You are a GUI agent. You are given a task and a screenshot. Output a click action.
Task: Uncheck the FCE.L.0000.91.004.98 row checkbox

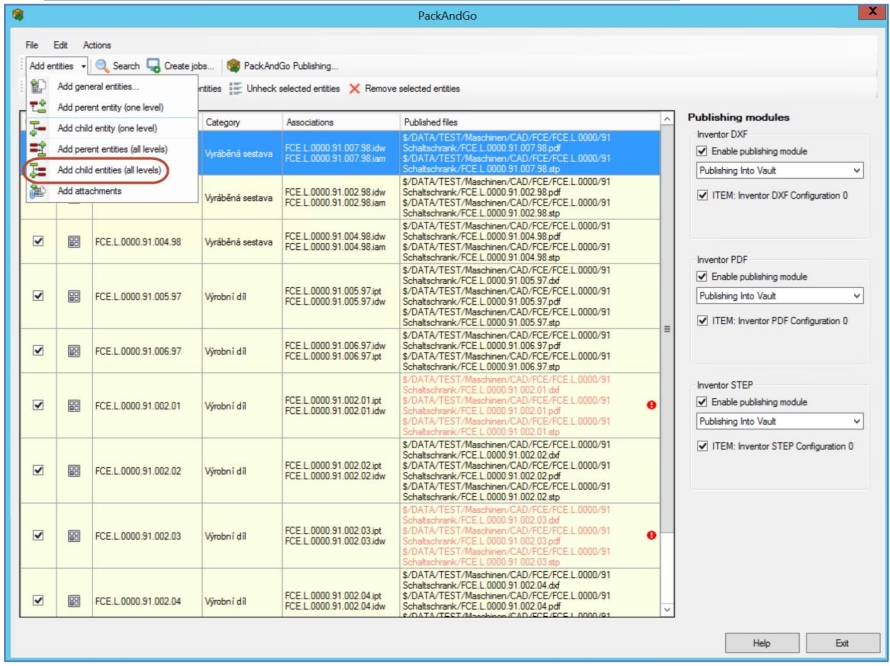point(38,241)
